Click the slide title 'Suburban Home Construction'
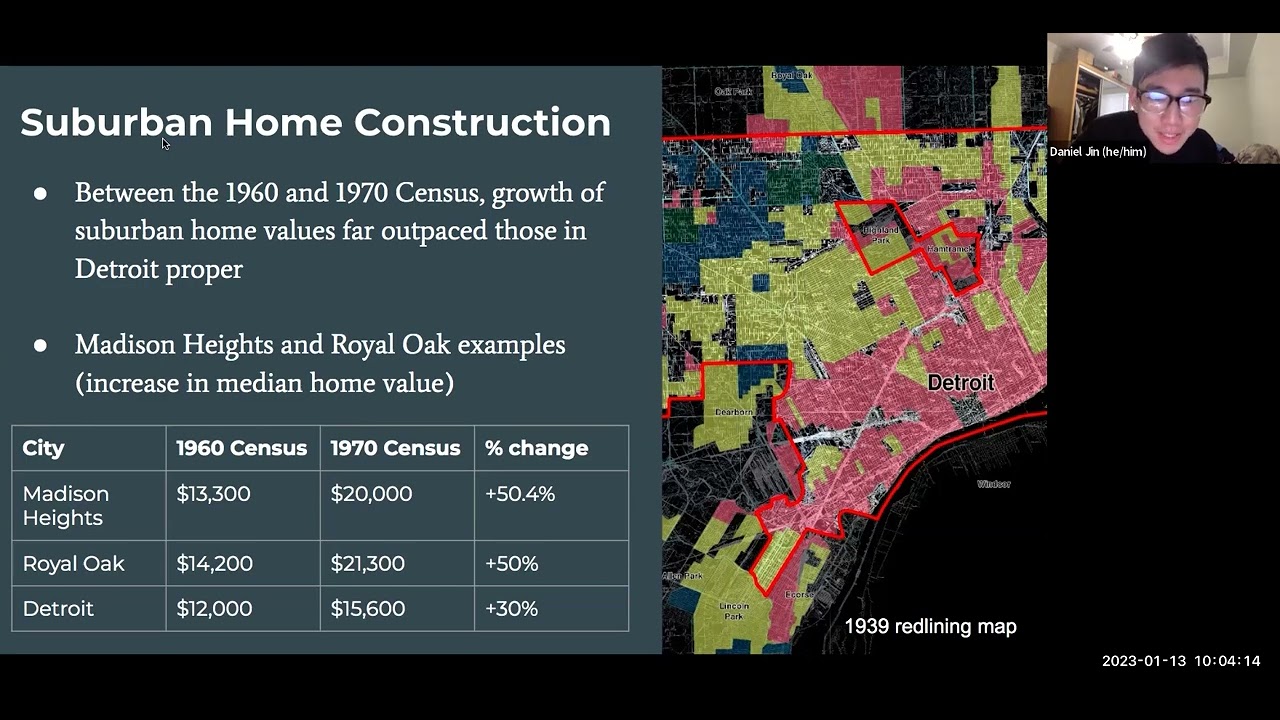This screenshot has width=1280, height=720. click(315, 122)
